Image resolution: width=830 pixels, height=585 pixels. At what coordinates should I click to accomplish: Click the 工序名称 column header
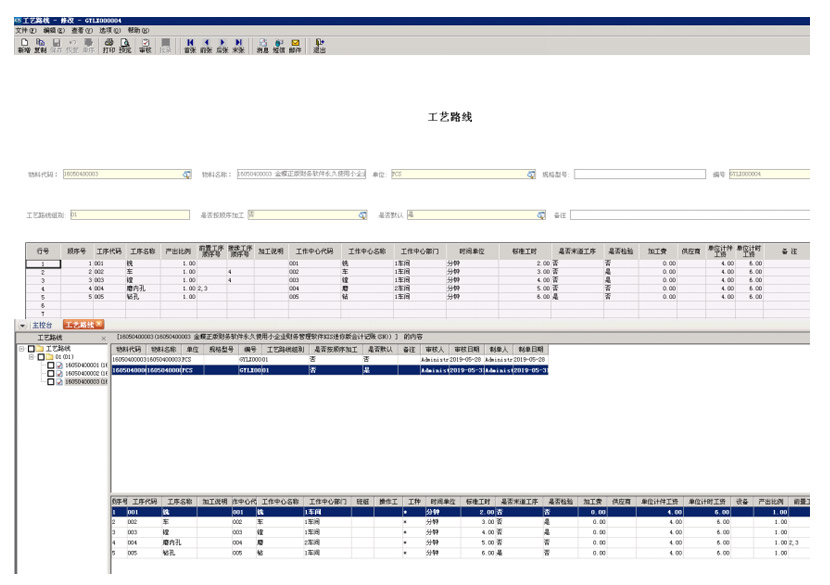[x=144, y=252]
